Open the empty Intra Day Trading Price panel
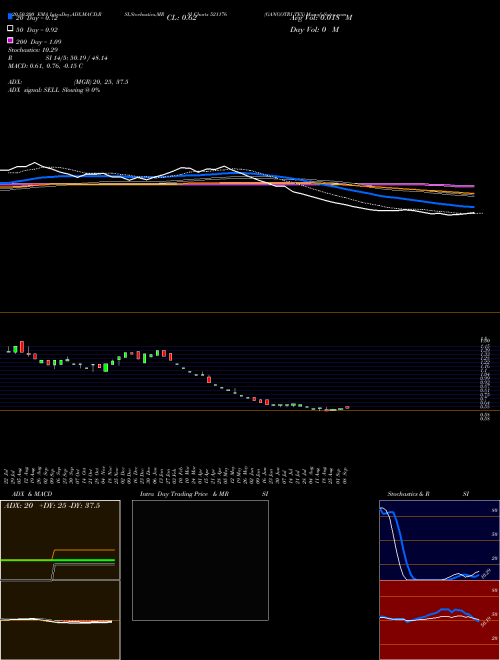The image size is (500, 660). point(200,560)
